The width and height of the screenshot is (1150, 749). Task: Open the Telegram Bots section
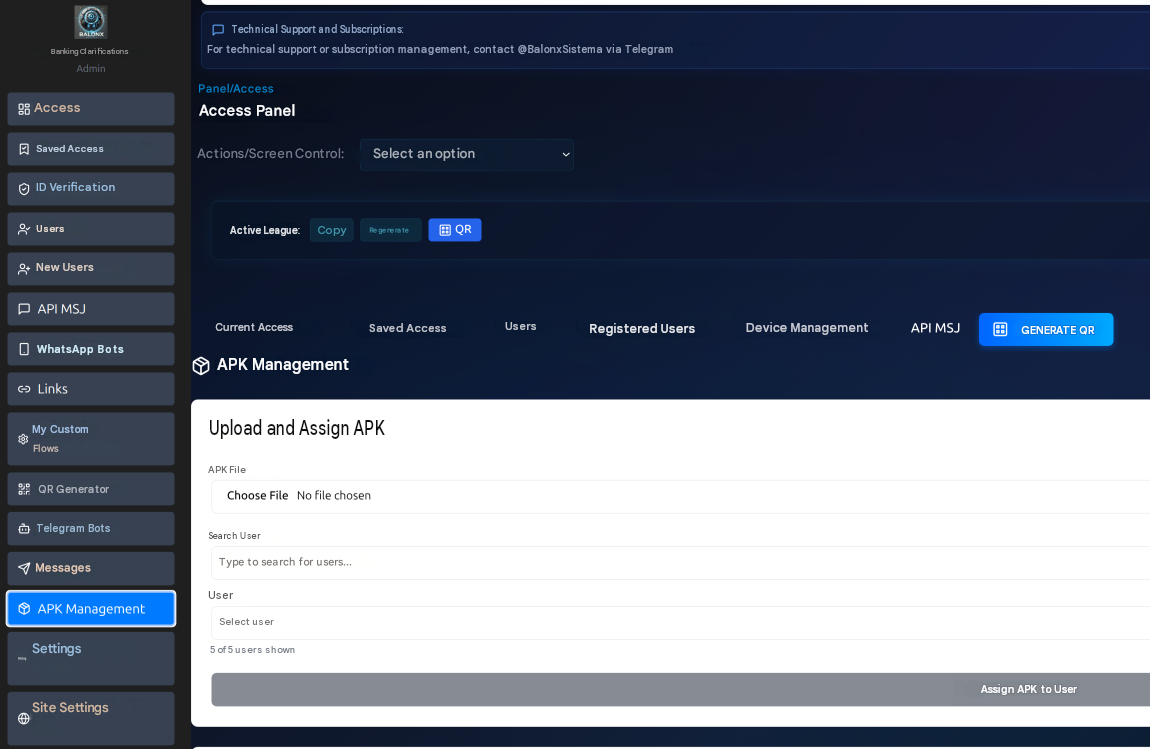[x=91, y=528]
